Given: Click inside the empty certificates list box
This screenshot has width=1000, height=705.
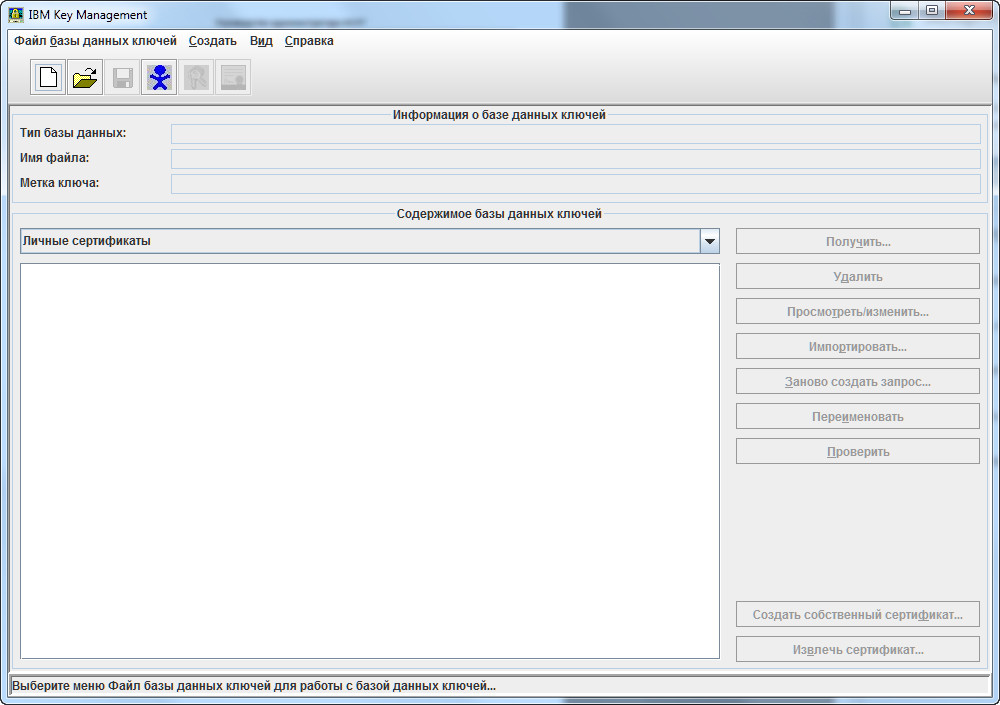Looking at the screenshot, I should pos(370,461).
